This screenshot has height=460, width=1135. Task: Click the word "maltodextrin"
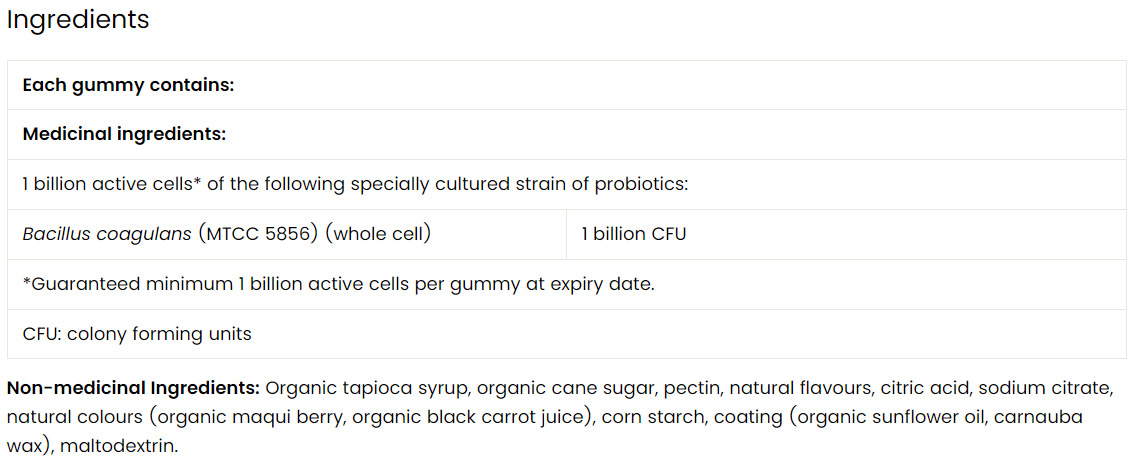(118, 445)
